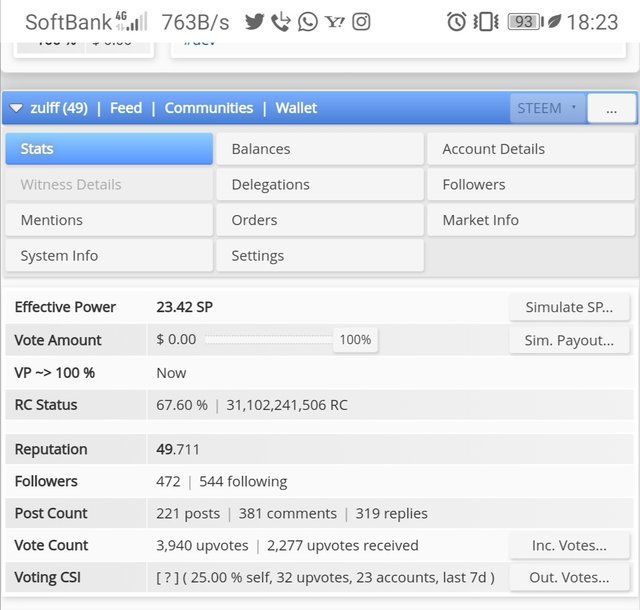
Task: Open the zulff (49) account link
Action: coord(59,108)
